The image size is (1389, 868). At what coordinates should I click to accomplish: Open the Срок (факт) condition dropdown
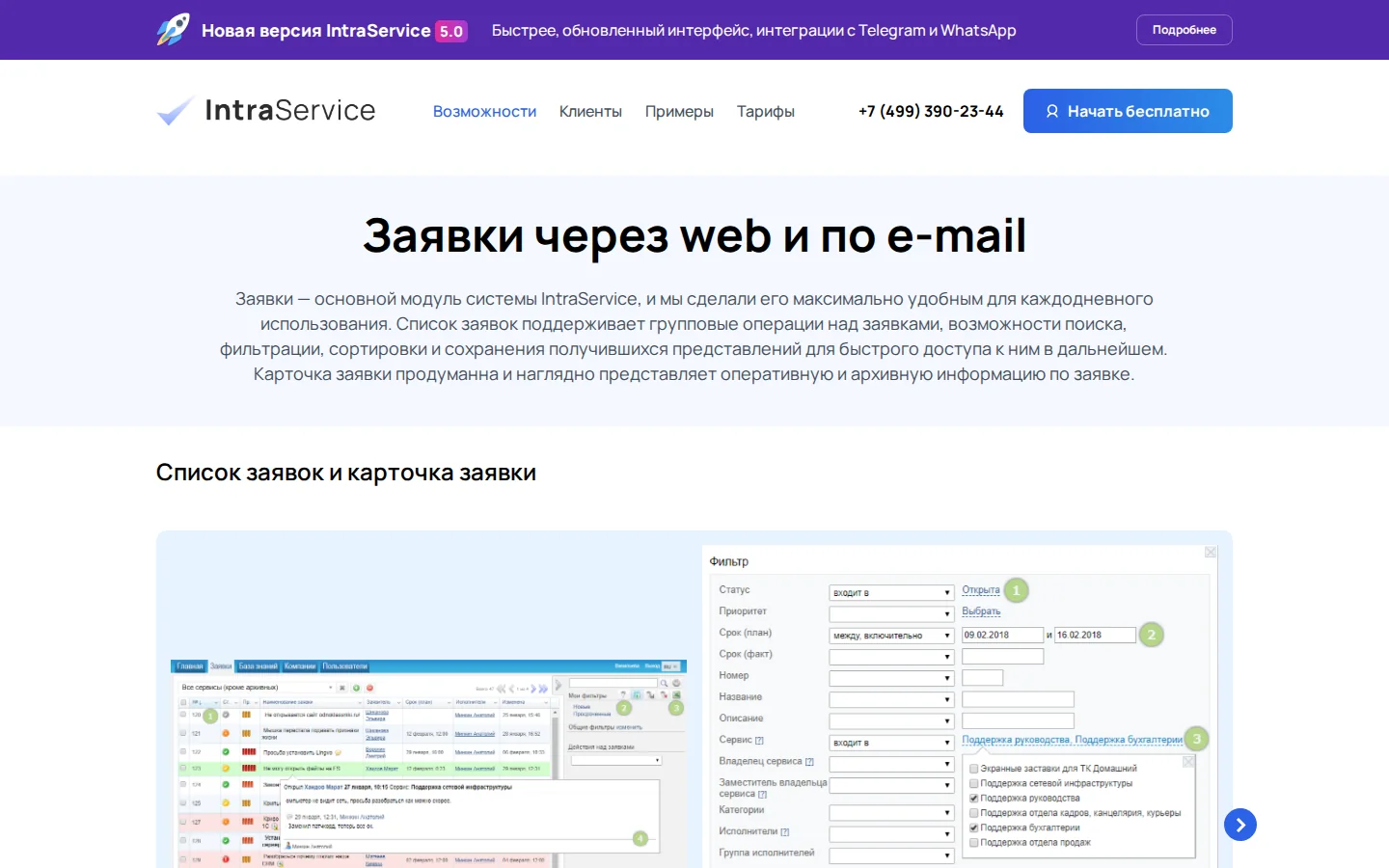click(892, 657)
